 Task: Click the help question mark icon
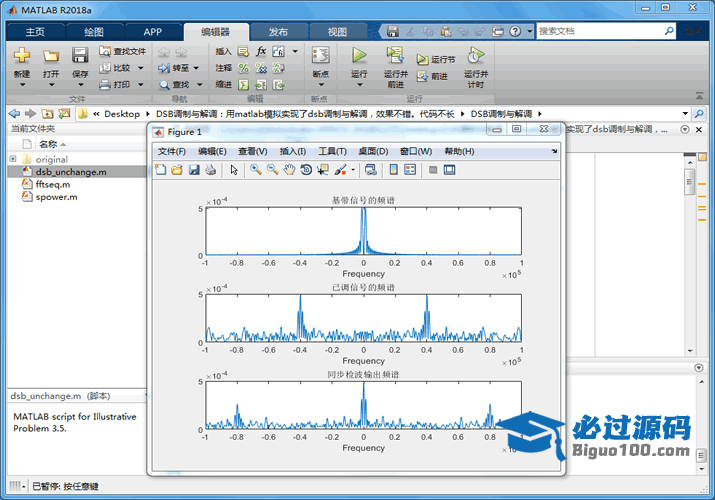515,31
